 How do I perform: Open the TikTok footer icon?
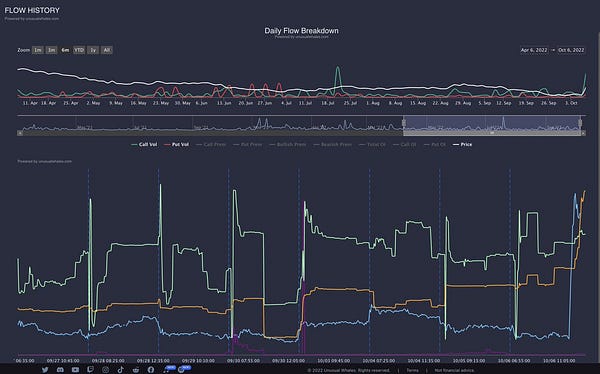pyautogui.click(x=121, y=370)
